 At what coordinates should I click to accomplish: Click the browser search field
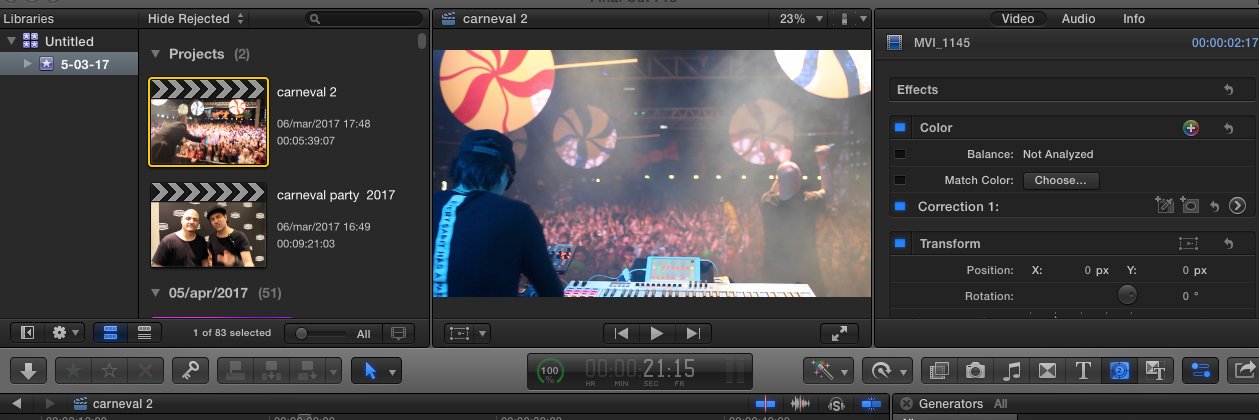click(364, 18)
